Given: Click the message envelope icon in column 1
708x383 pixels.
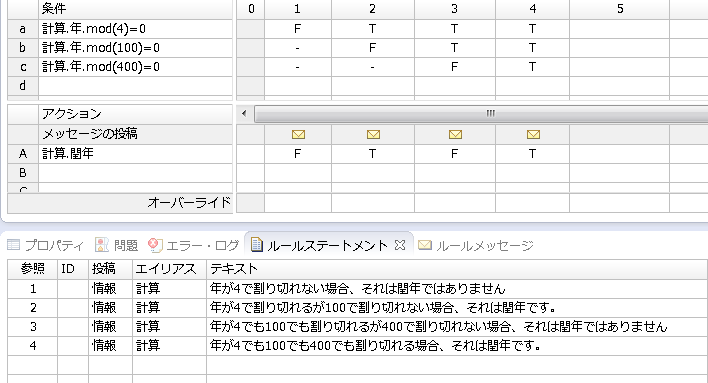Looking at the screenshot, I should [x=298, y=135].
